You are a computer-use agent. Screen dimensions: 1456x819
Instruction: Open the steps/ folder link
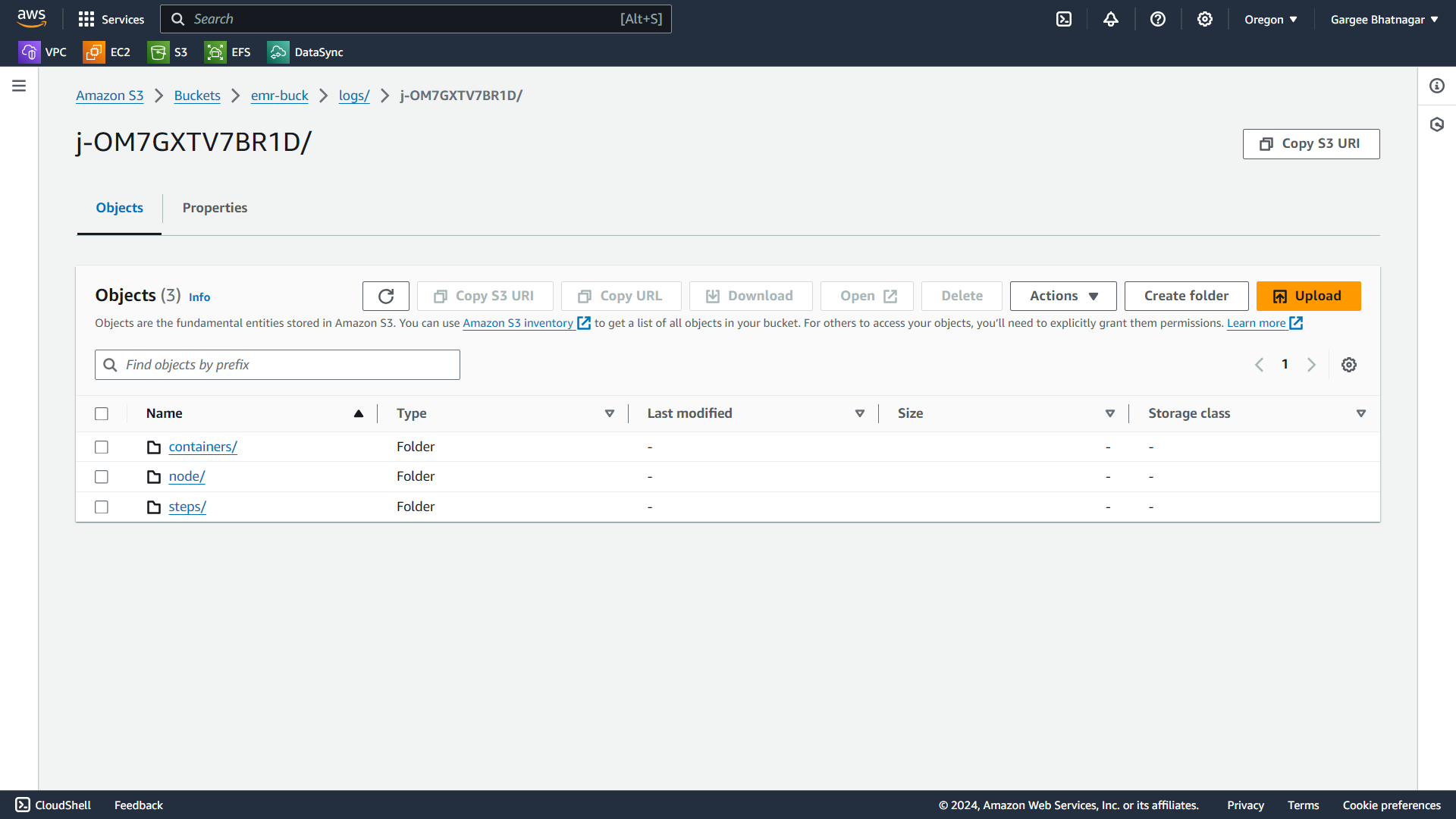tap(187, 507)
